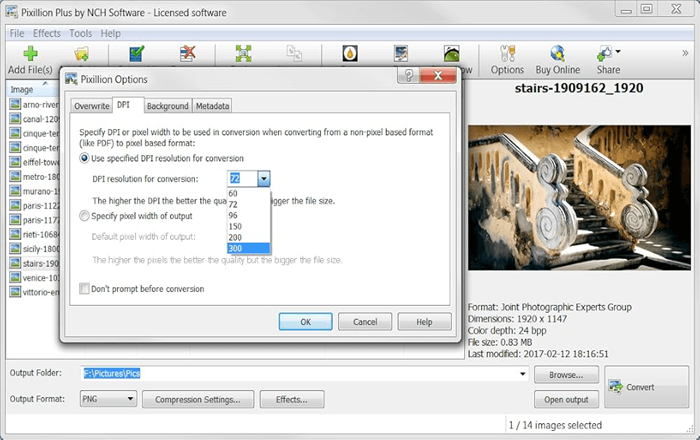The image size is (700, 440).
Task: Click the stairs preview image
Action: [579, 198]
